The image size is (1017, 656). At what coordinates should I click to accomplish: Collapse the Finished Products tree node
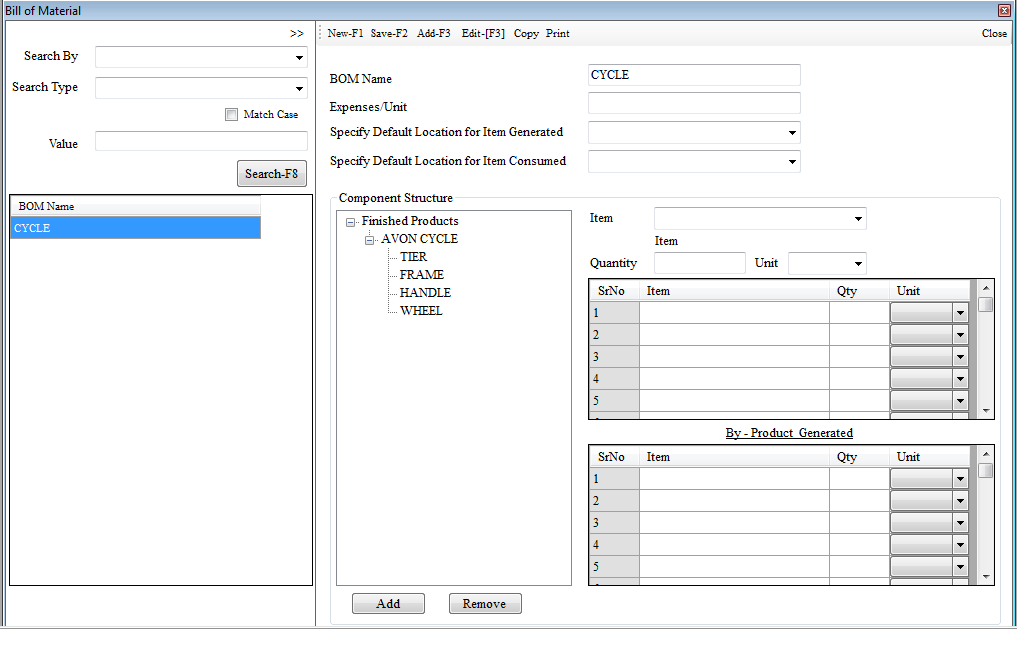tap(351, 222)
